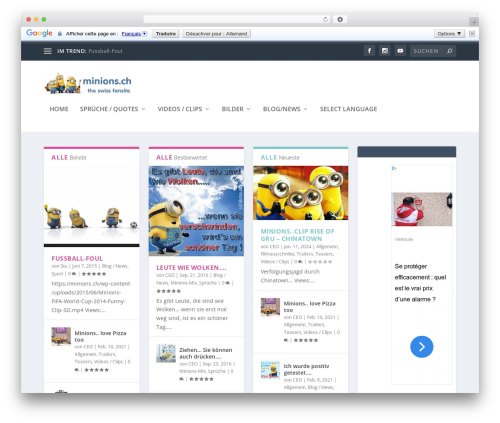The width and height of the screenshot is (500, 423).
Task: Reload page with browser refresh icon
Action: [325, 19]
